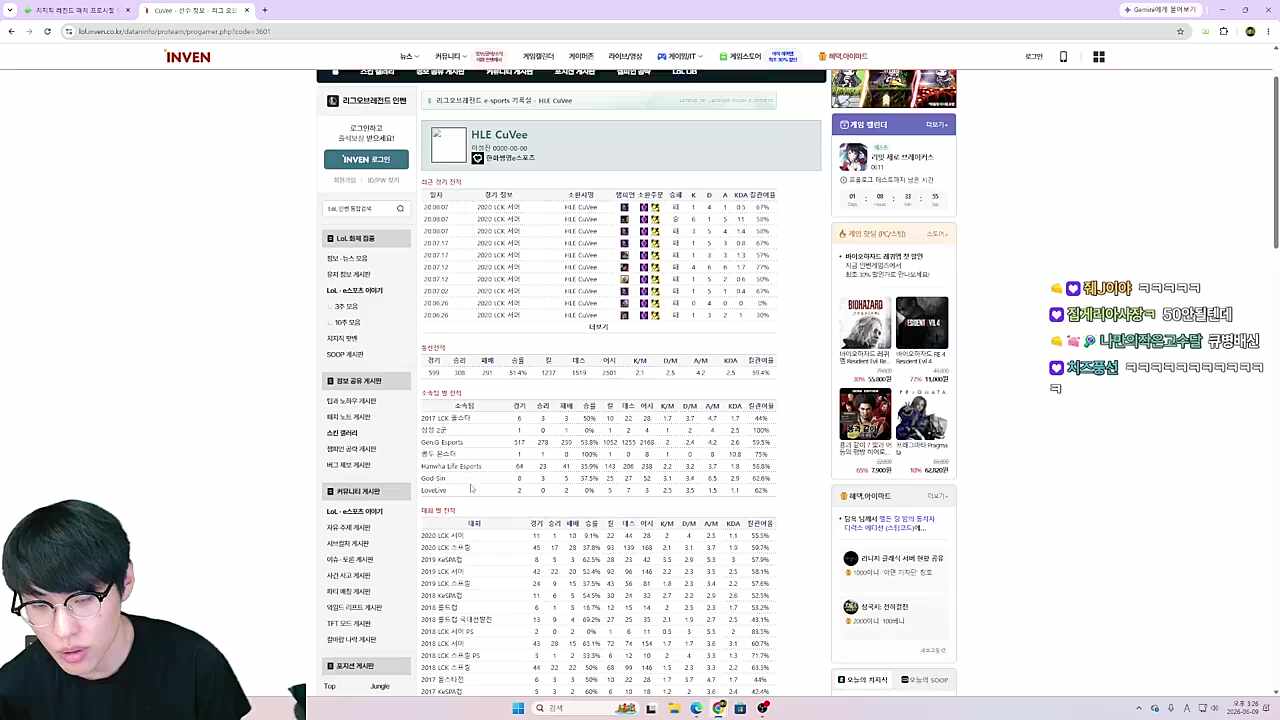Open Microsoft Edge from the taskbar
Screen dimensions: 1280x720
point(696,708)
